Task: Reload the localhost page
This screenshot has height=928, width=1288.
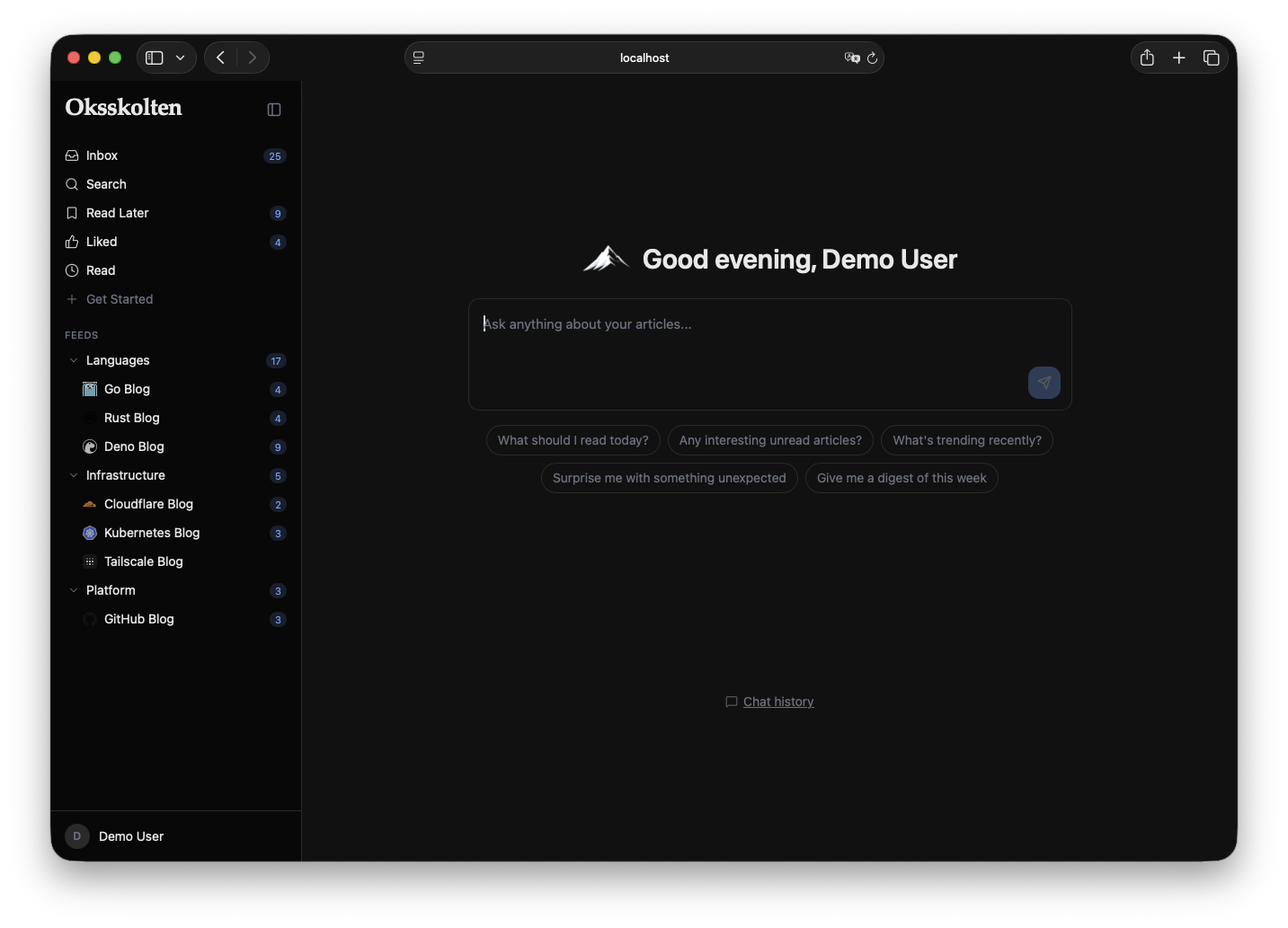Action: (872, 57)
